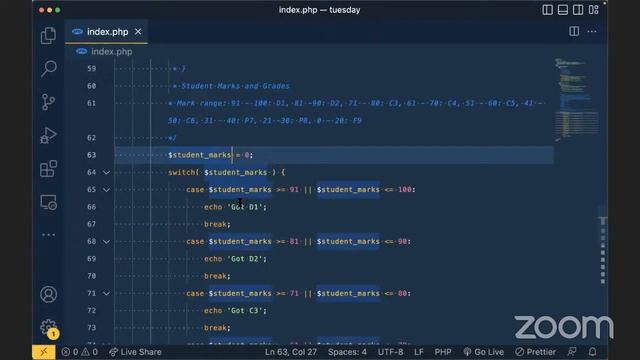640x360 pixels.
Task: Click the echo 'Got D2' line
Action: point(235,259)
